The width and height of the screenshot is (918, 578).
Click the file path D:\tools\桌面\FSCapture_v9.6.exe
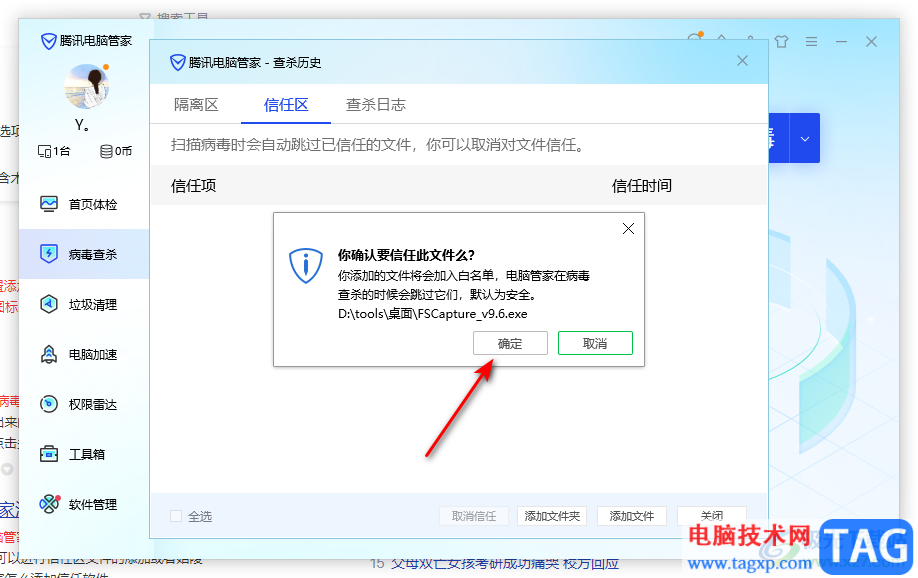pyautogui.click(x=433, y=314)
